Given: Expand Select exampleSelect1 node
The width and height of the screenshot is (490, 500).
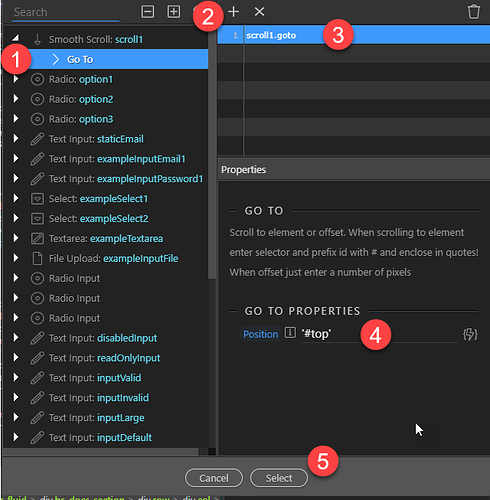Looking at the screenshot, I should 15,199.
